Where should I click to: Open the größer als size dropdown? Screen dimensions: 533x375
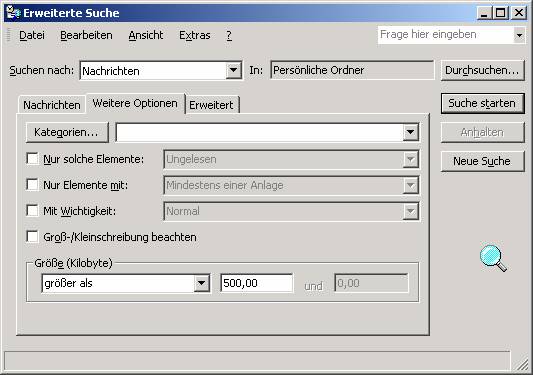pyautogui.click(x=201, y=283)
